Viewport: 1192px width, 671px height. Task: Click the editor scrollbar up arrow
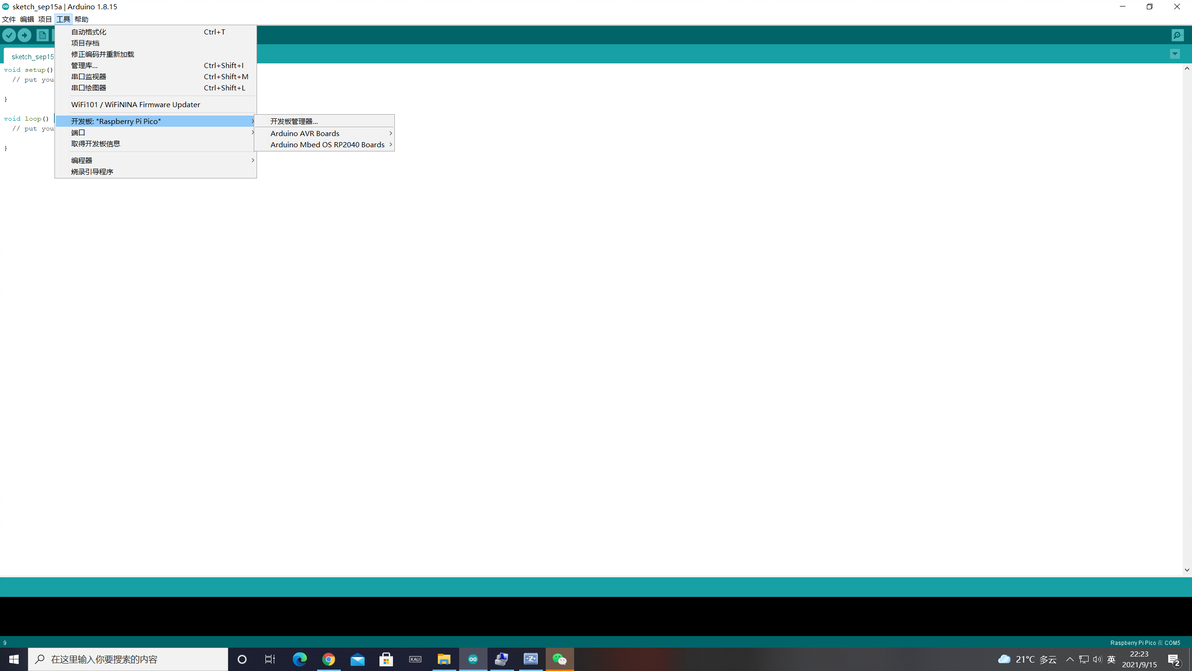click(x=1187, y=68)
